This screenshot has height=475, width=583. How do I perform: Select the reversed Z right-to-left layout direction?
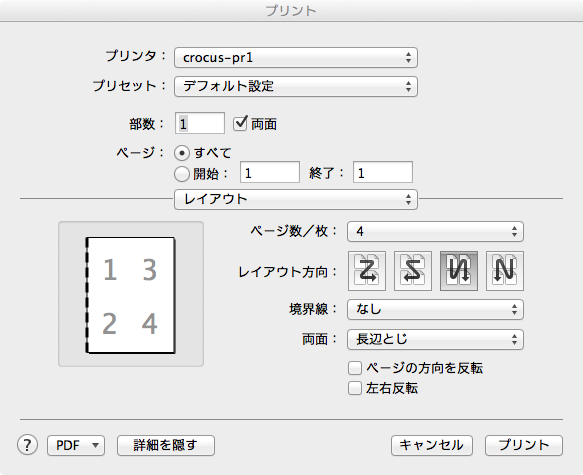coord(413,271)
